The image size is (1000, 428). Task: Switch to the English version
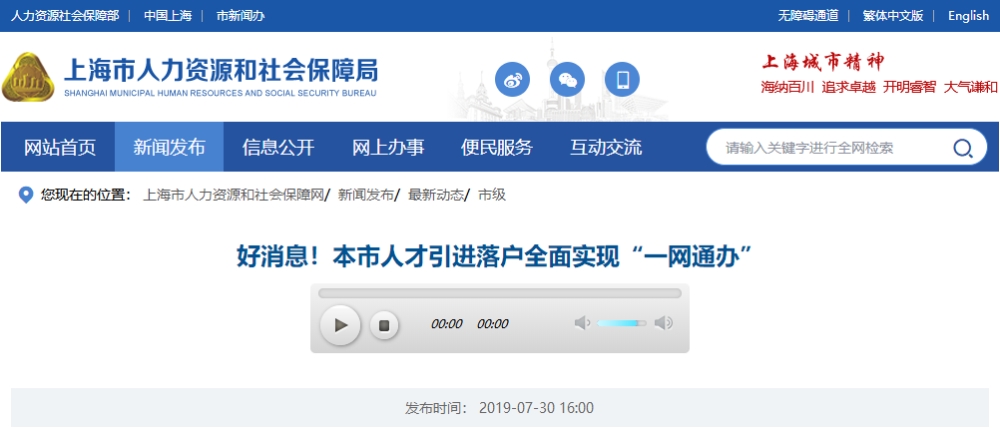[x=968, y=16]
